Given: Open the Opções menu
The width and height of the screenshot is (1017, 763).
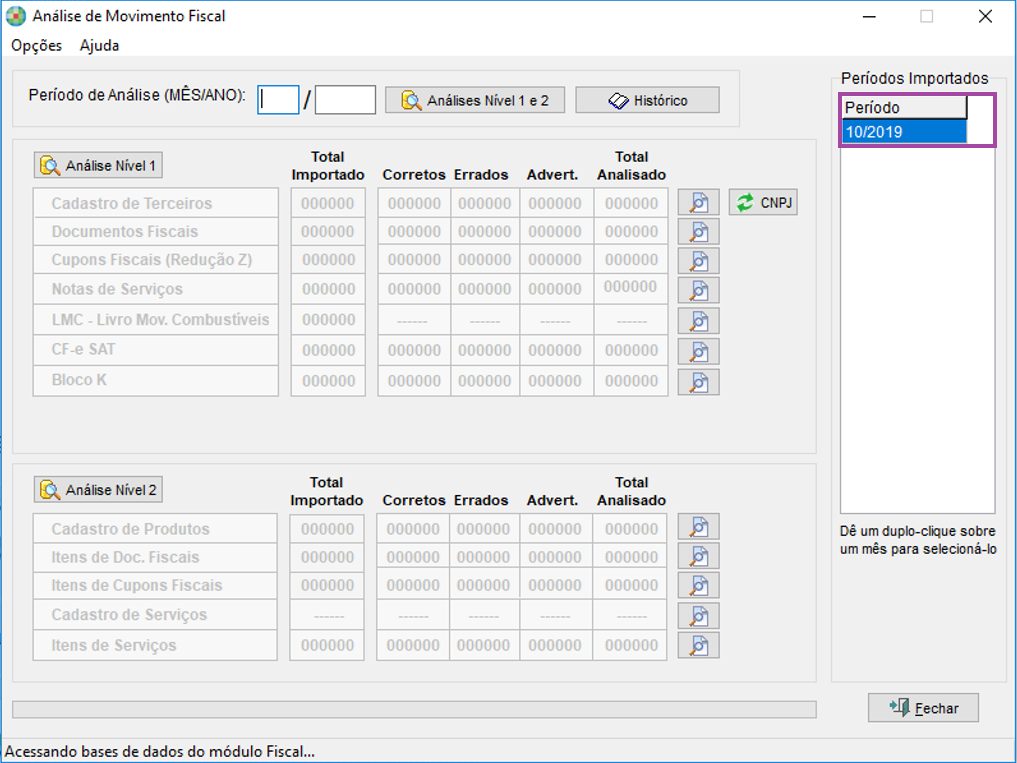Looking at the screenshot, I should pyautogui.click(x=37, y=45).
